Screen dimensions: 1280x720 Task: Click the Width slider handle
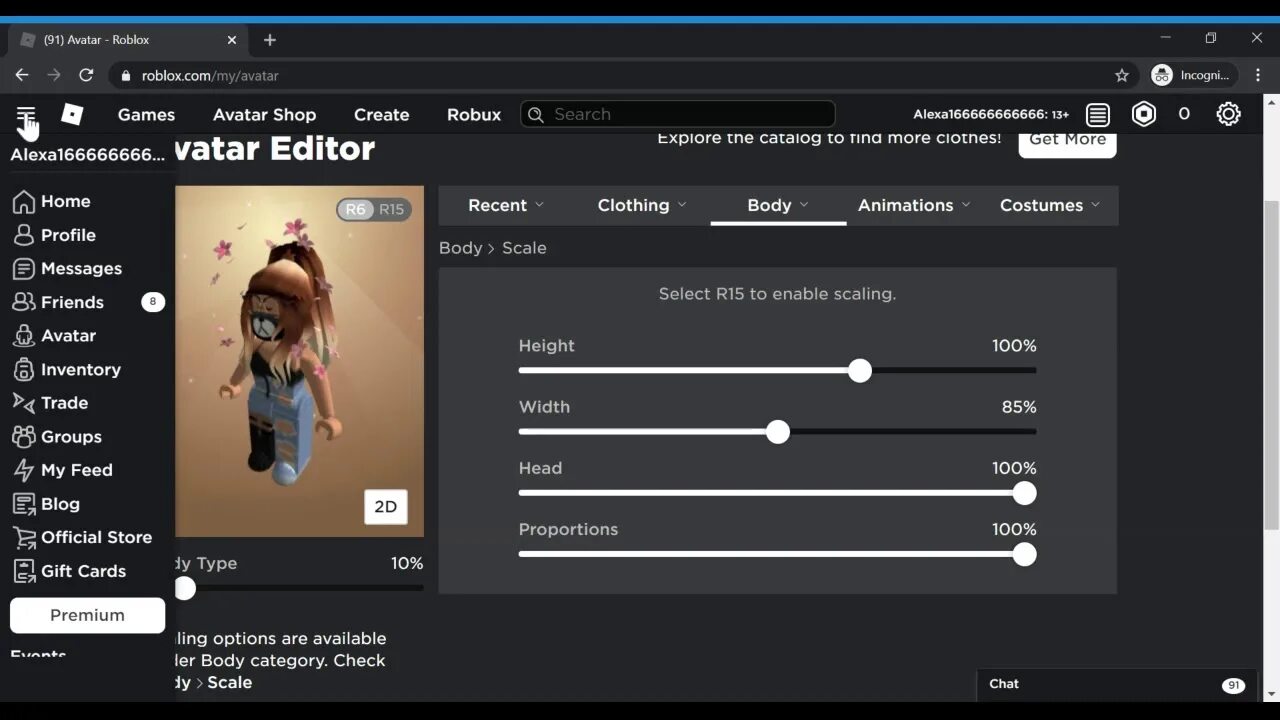[778, 432]
